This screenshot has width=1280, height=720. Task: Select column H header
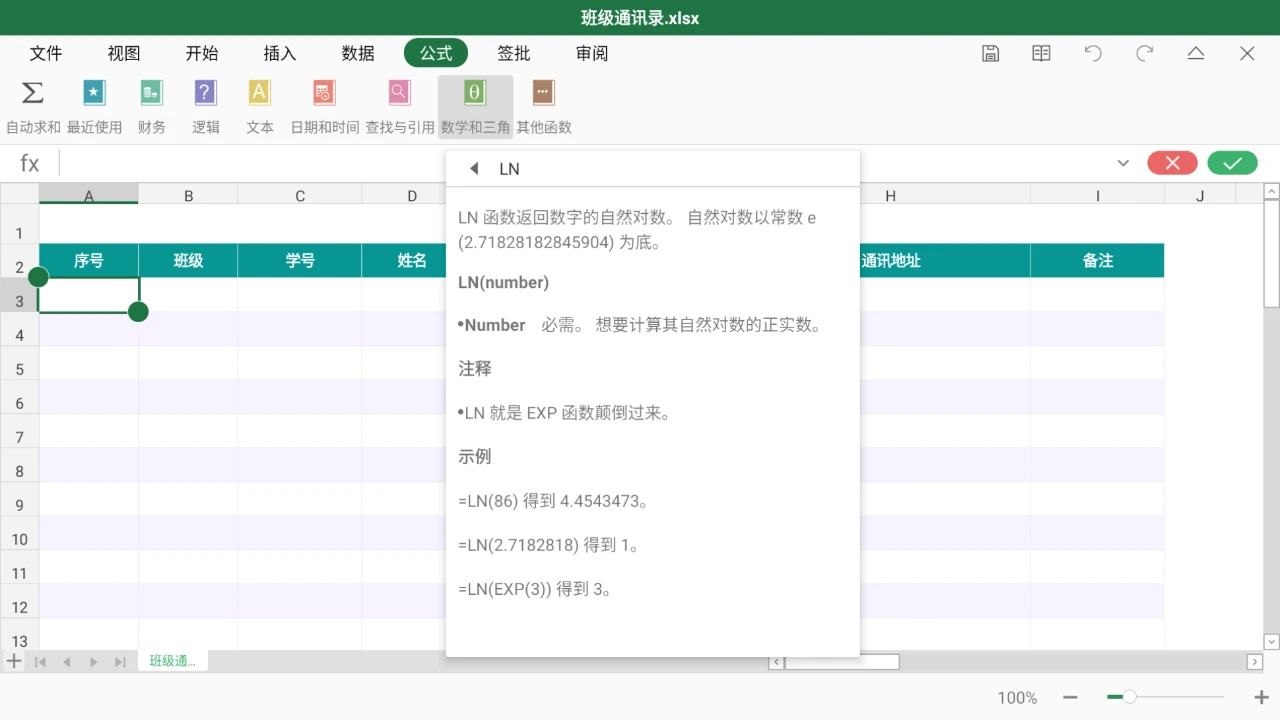click(890, 196)
